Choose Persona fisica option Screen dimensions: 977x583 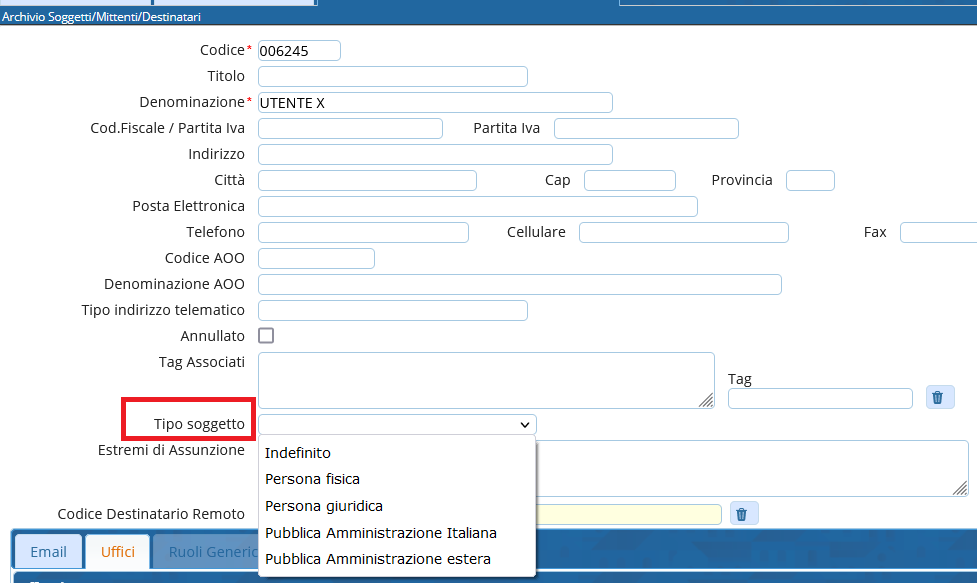point(312,479)
